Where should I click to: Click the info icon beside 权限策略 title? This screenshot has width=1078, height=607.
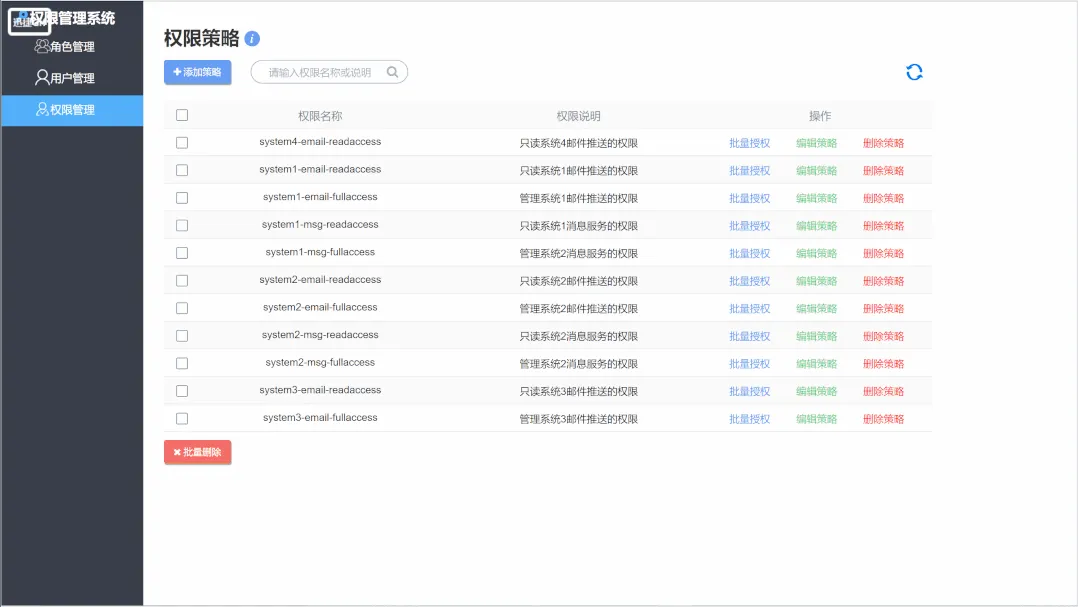(252, 38)
